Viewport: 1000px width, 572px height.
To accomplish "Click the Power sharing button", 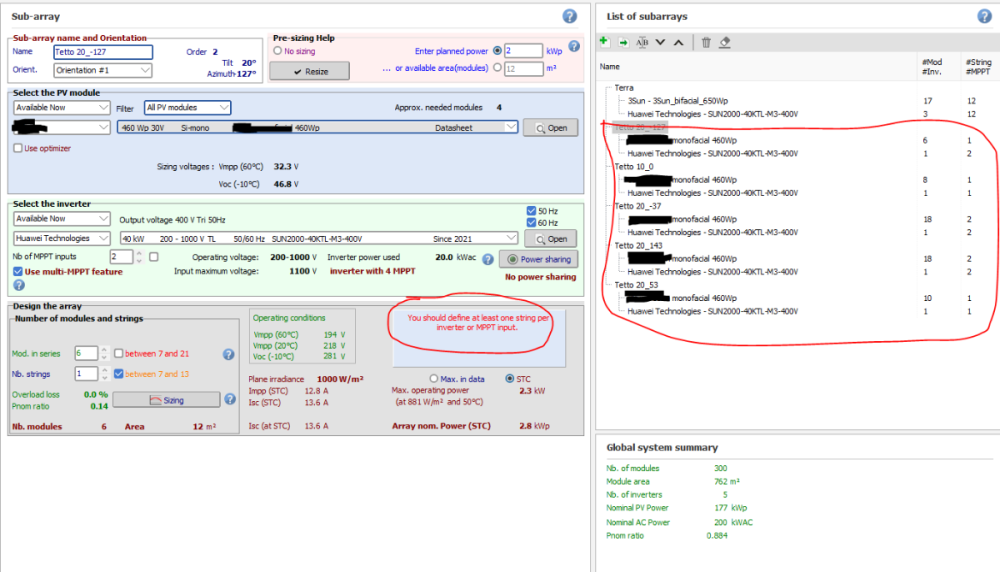I will (x=540, y=258).
